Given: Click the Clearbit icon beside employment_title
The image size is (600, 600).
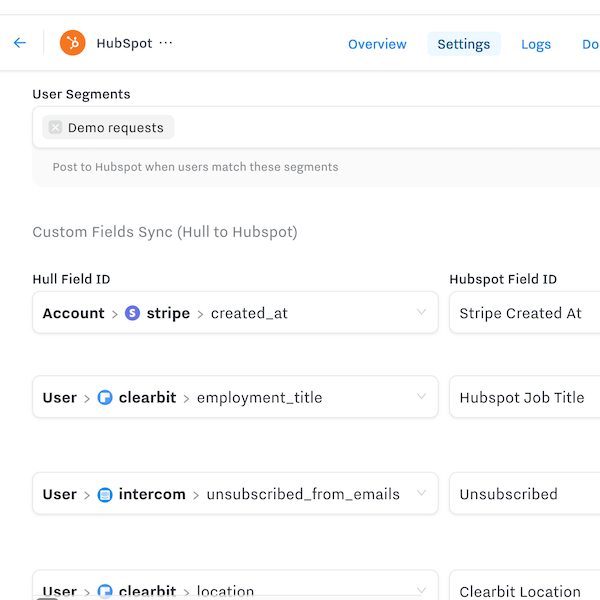Looking at the screenshot, I should coord(105,398).
